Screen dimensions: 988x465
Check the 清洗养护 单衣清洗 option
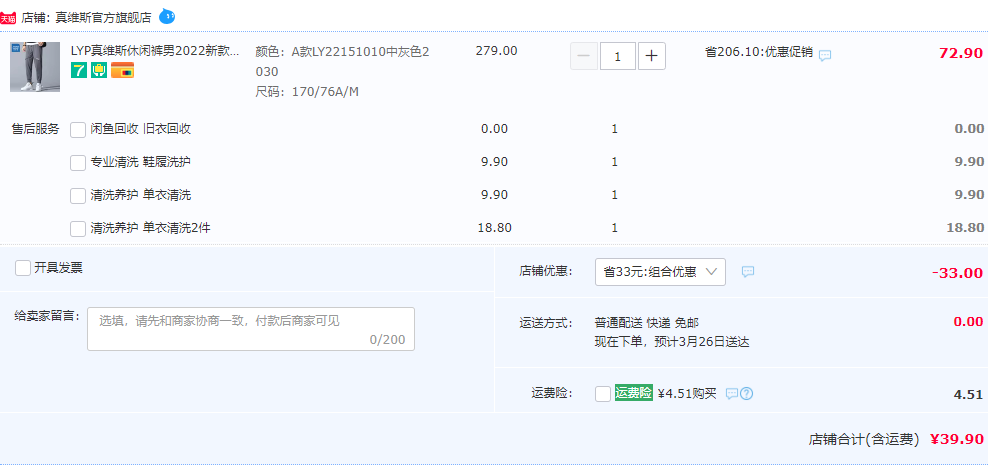point(78,196)
